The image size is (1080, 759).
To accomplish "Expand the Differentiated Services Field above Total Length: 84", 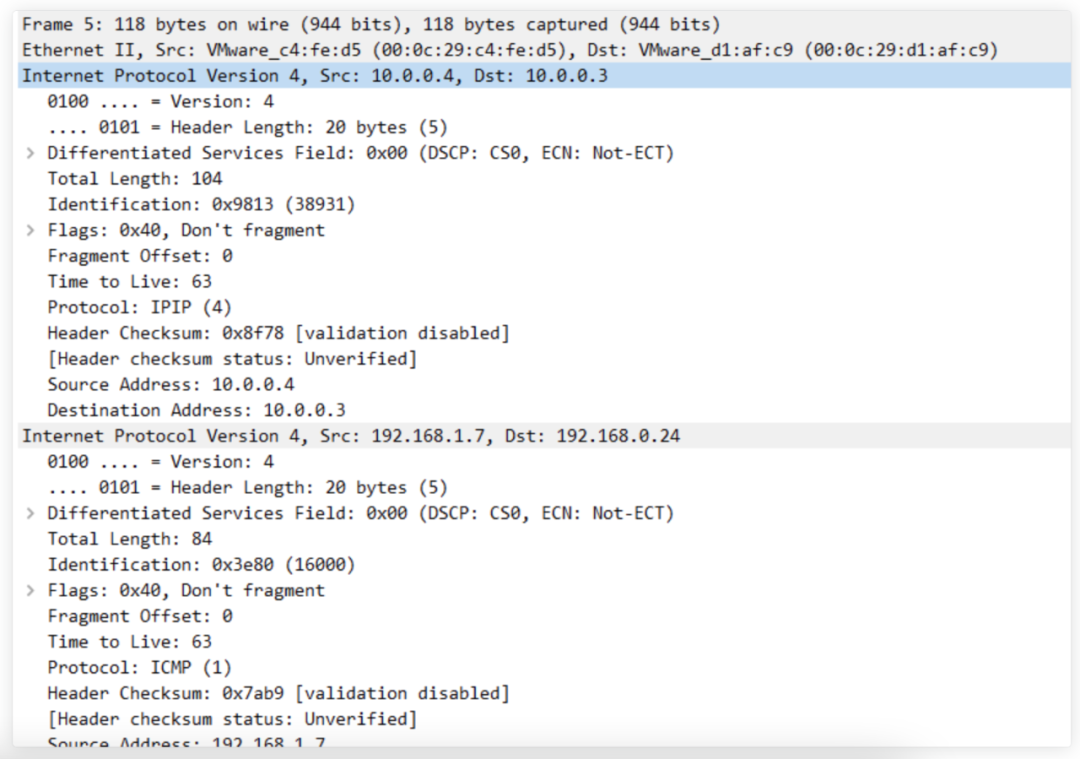I will (x=31, y=513).
